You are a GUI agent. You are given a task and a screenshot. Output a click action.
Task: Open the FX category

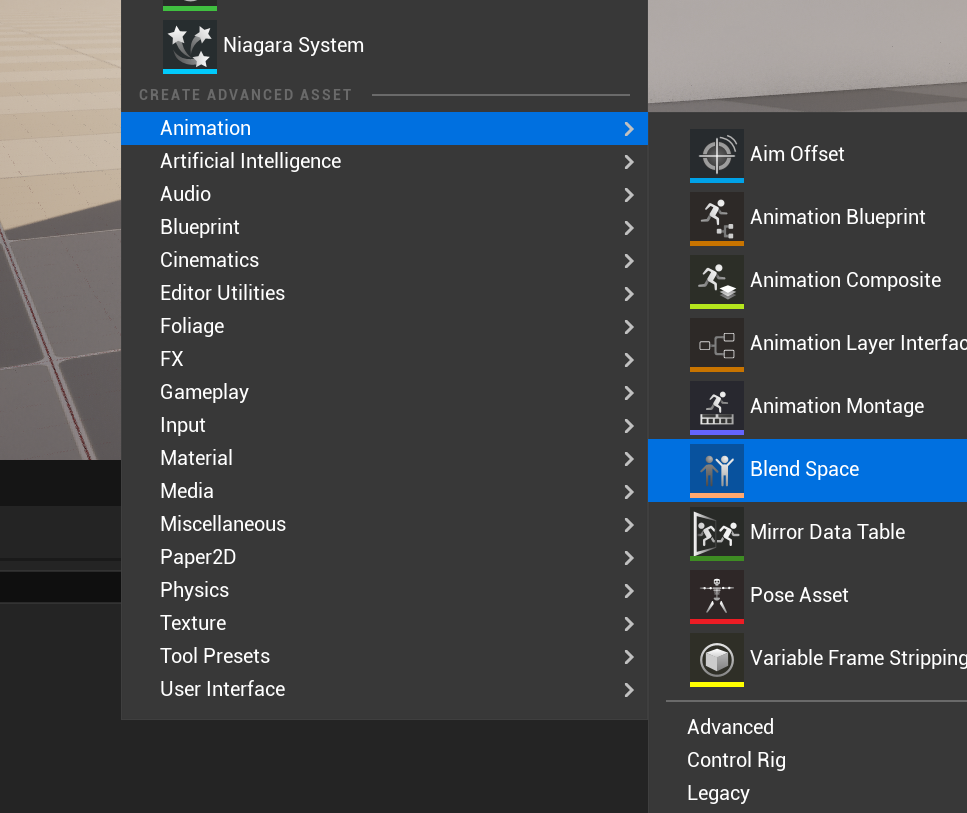pos(384,360)
